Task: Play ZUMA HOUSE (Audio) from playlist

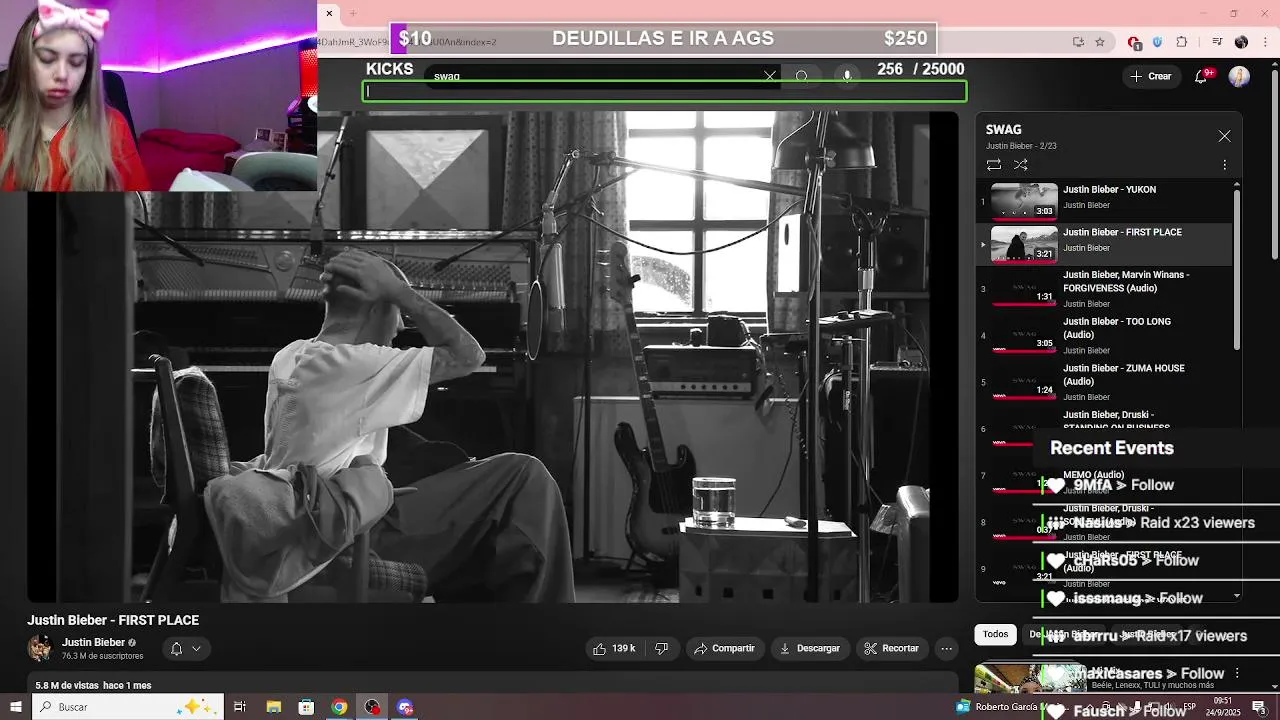Action: (1104, 382)
